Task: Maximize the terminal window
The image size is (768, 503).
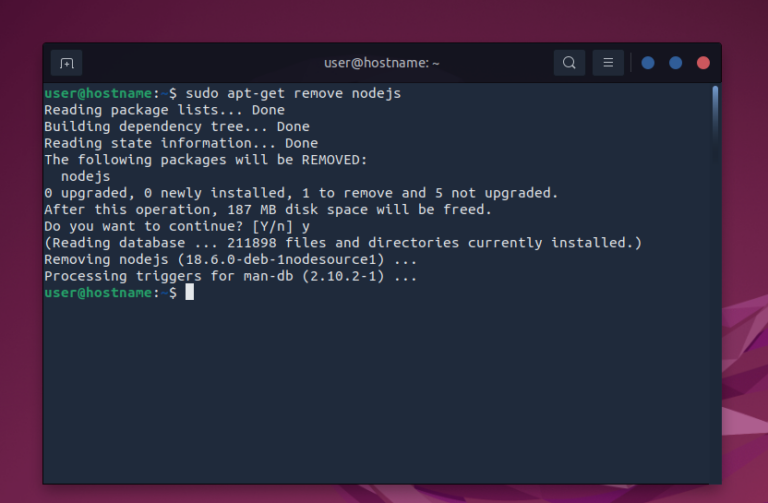Action: [676, 63]
